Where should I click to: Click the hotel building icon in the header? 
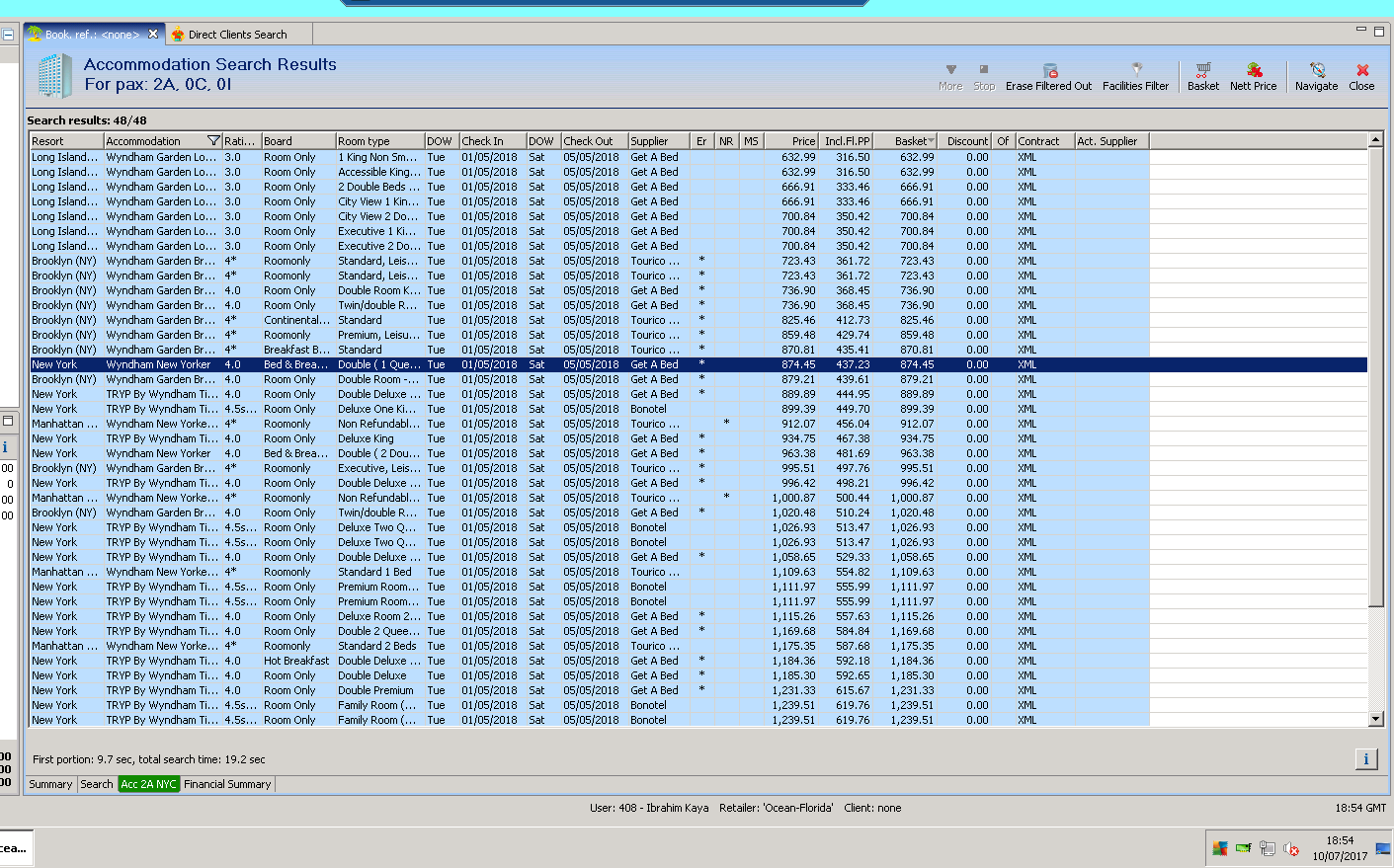[x=54, y=75]
